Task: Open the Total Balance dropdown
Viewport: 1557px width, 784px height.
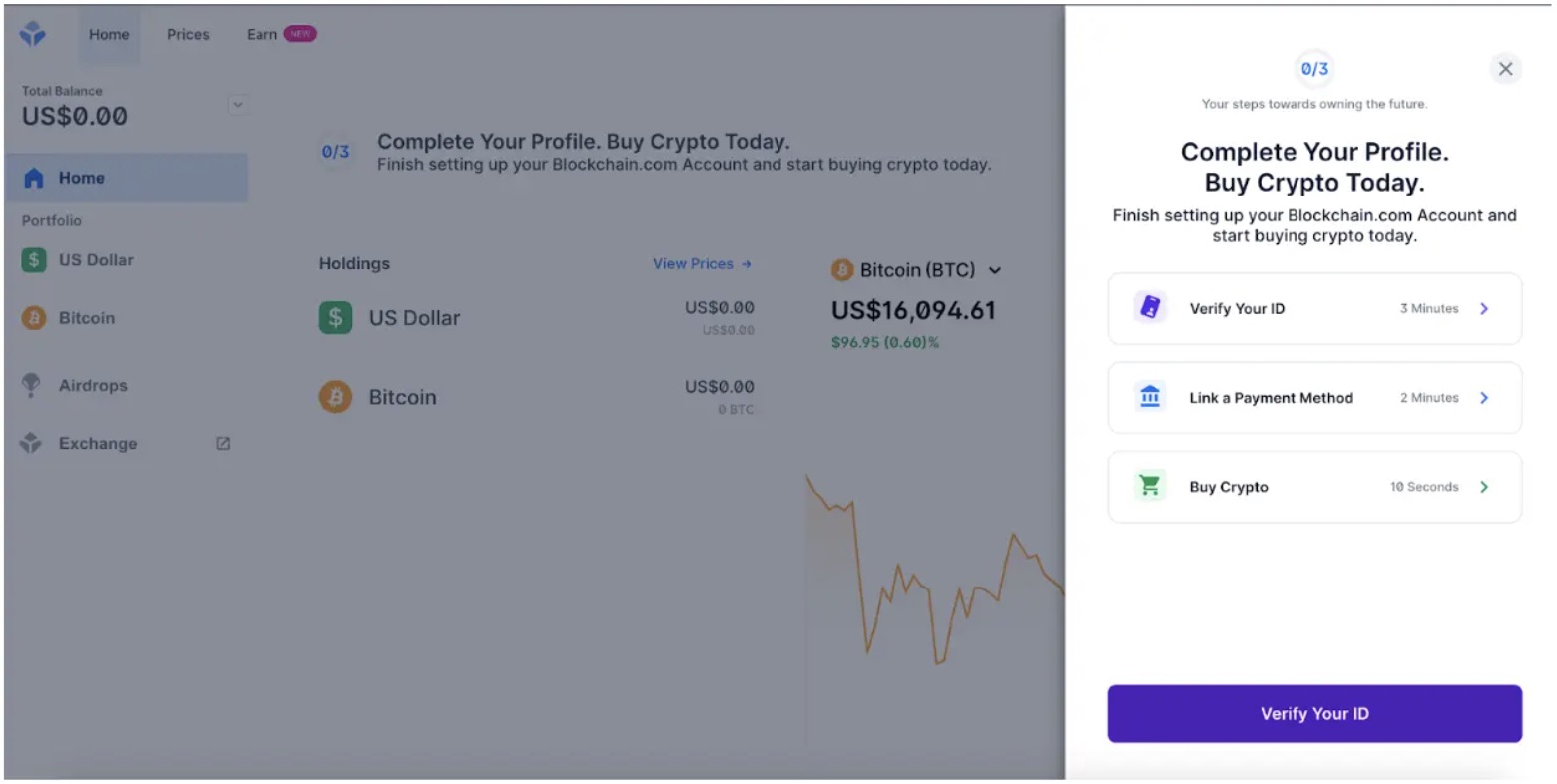Action: pyautogui.click(x=238, y=104)
